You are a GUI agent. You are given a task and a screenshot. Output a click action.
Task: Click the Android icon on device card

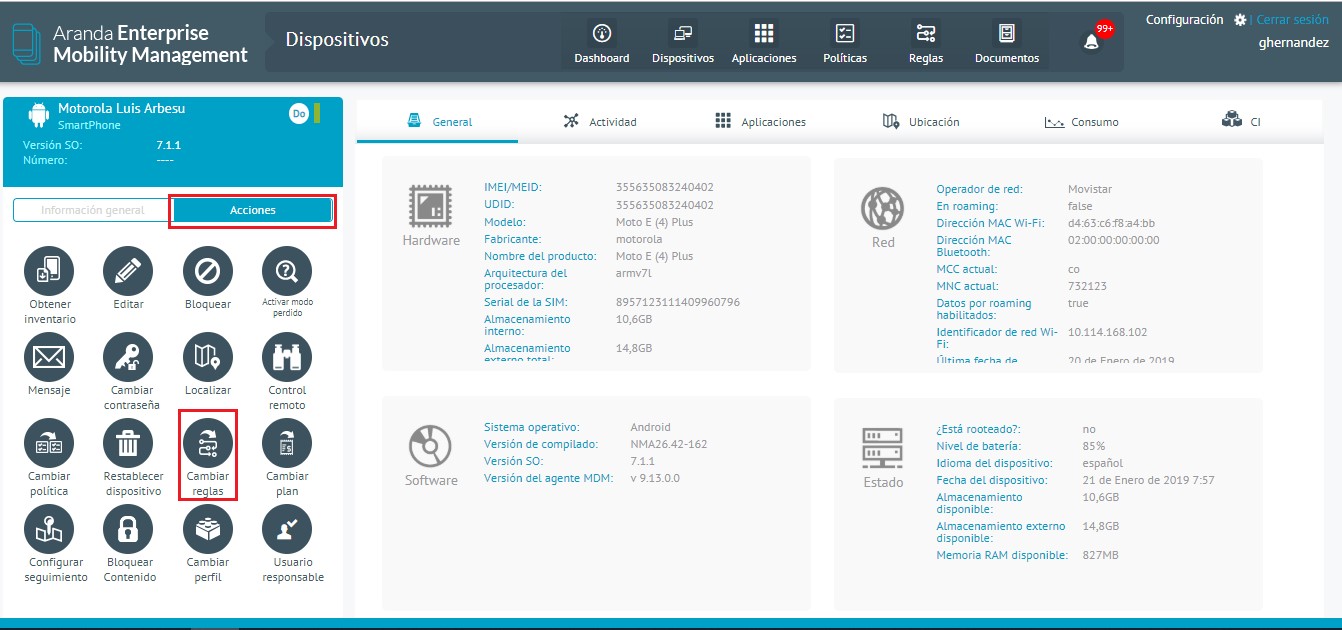point(39,116)
